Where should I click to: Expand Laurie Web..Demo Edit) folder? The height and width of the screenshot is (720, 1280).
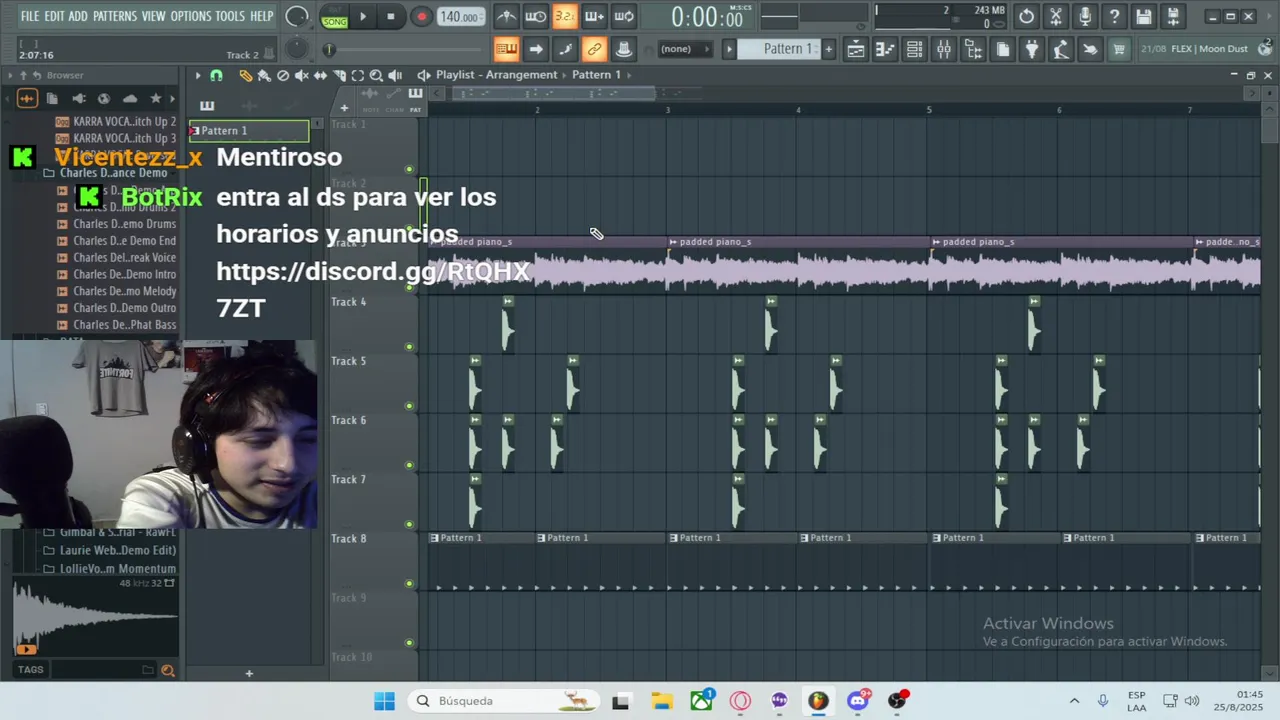click(x=110, y=550)
